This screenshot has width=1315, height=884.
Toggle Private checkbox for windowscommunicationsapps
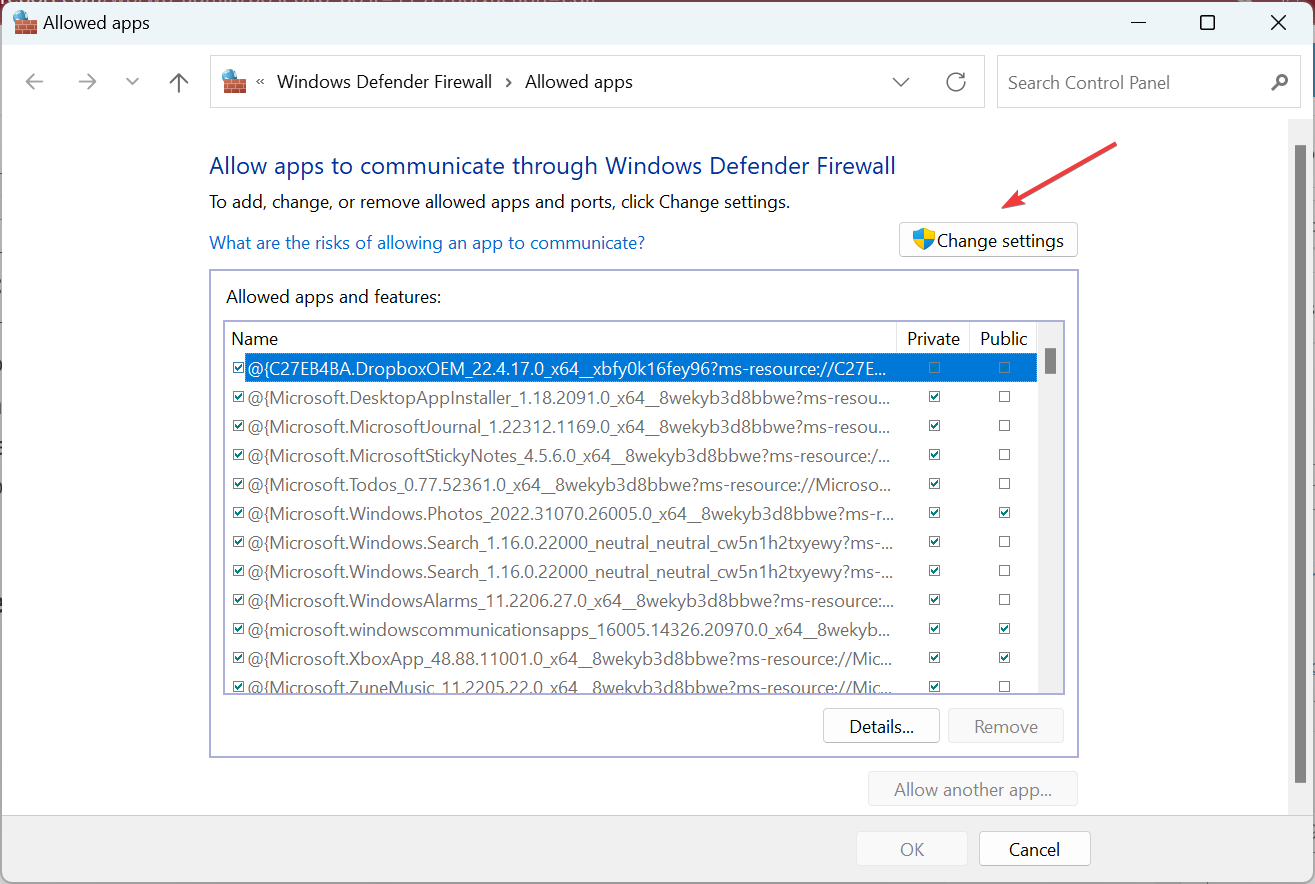click(x=934, y=629)
